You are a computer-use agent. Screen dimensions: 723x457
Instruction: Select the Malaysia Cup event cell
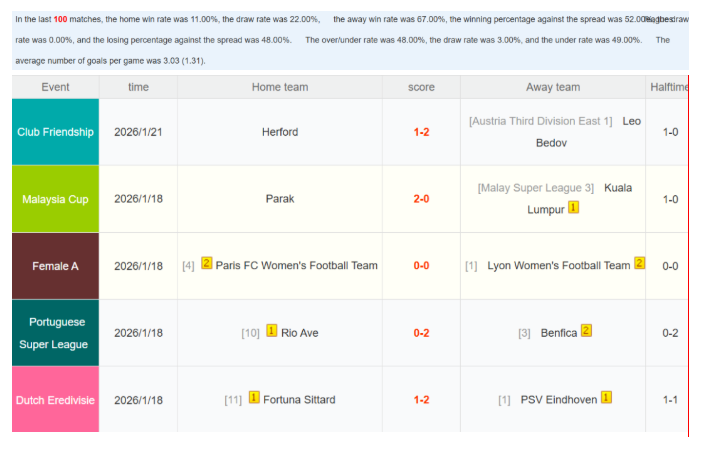(x=55, y=199)
